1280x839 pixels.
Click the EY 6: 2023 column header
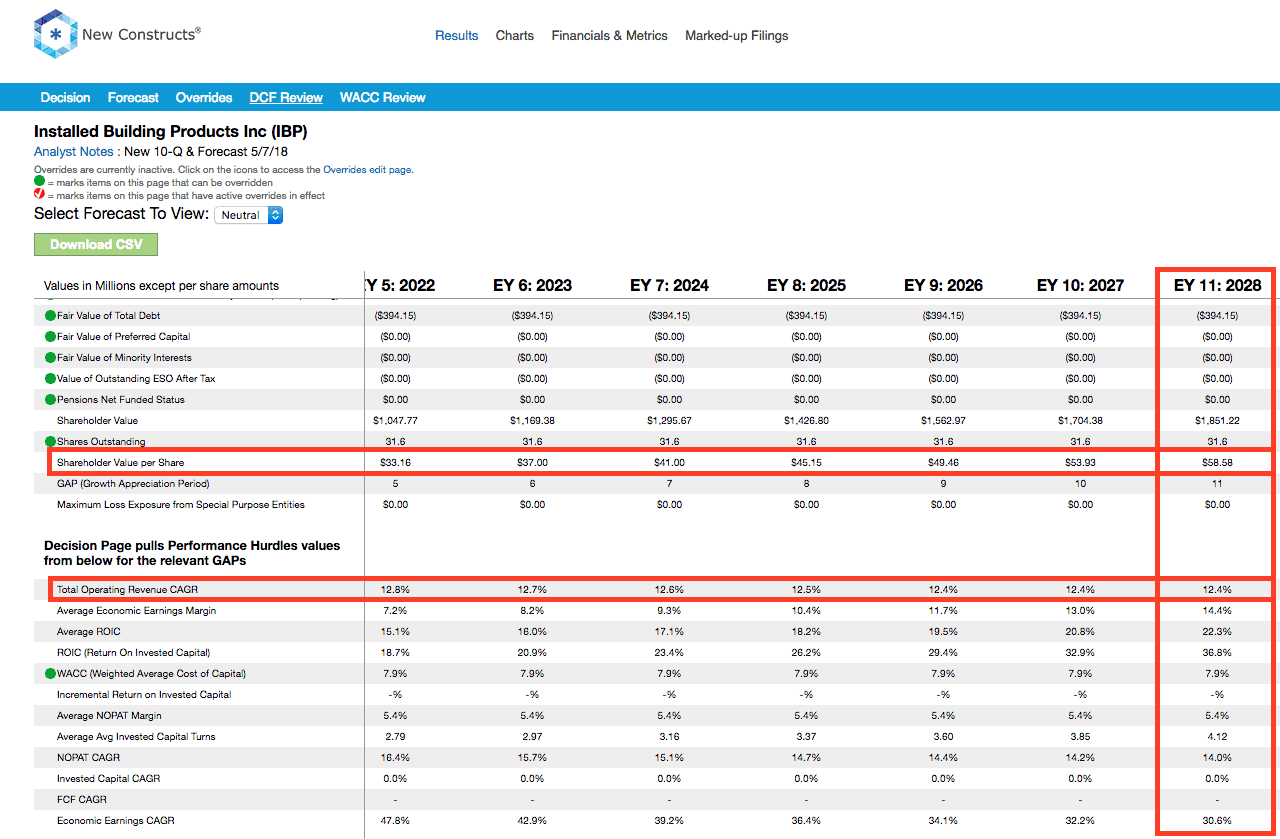pos(532,285)
